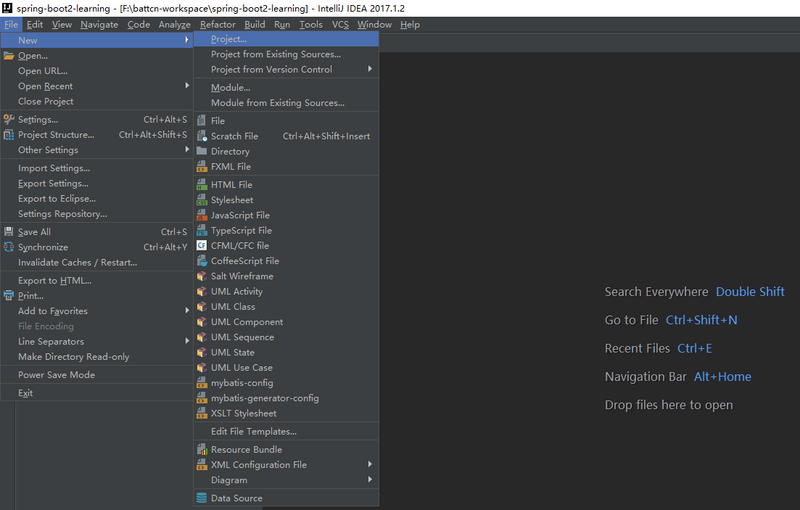This screenshot has width=800, height=510.
Task: Choose Edit File Templates...
Action: 286,431
